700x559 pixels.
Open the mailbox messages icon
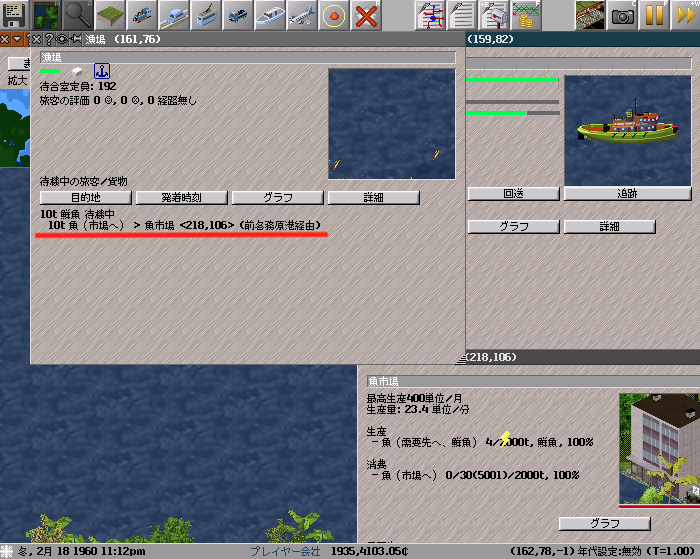pos(494,15)
